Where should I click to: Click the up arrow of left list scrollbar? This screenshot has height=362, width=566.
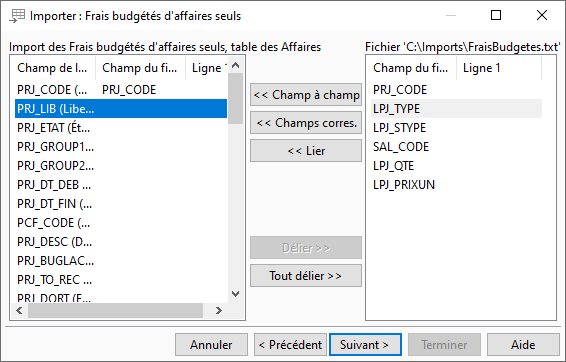pos(236,65)
